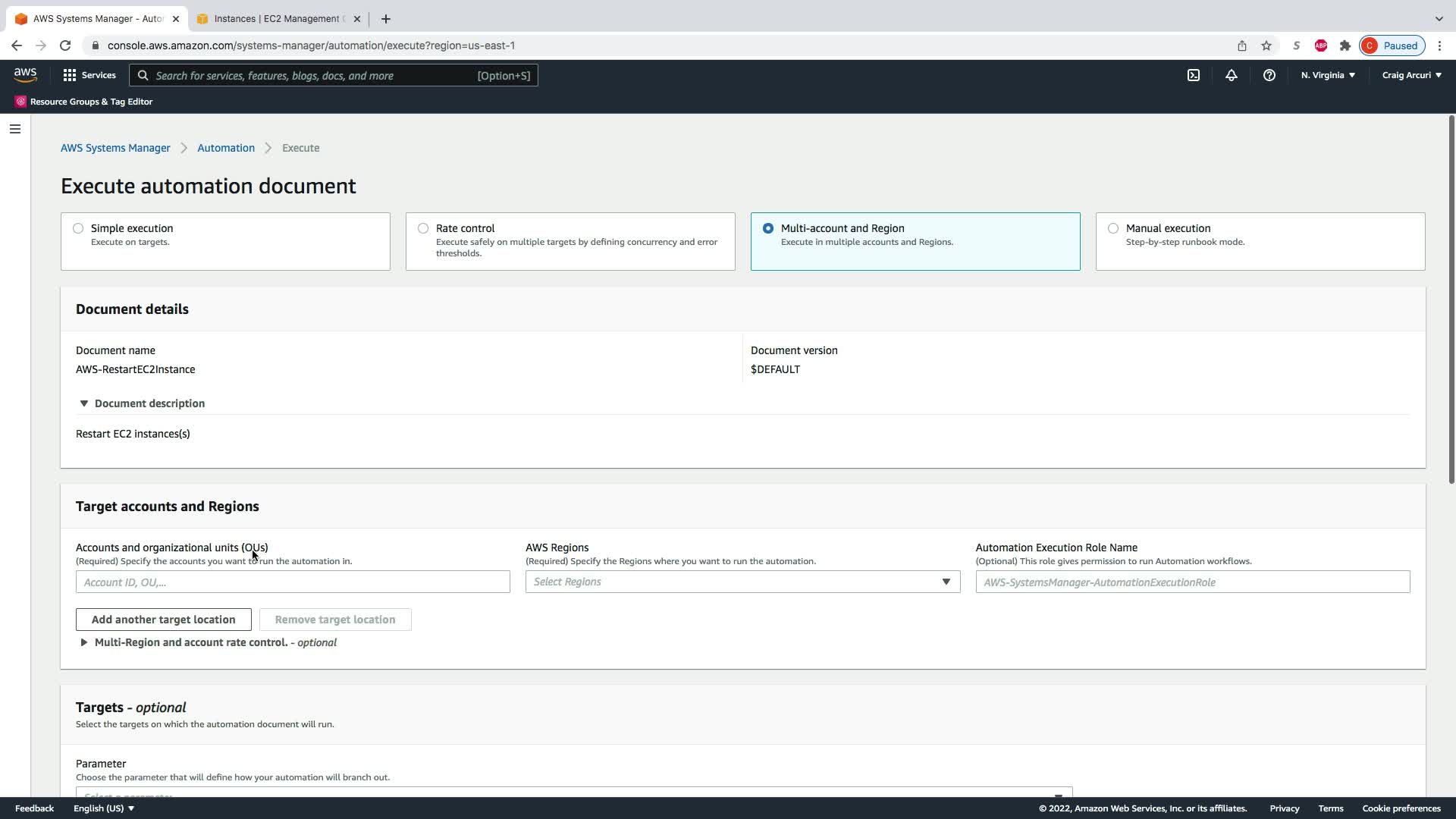Open the notifications bell
Image resolution: width=1456 pixels, height=819 pixels.
point(1232,75)
